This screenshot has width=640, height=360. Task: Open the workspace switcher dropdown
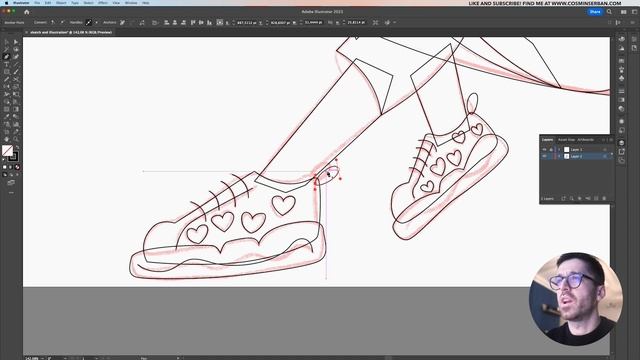pos(634,12)
